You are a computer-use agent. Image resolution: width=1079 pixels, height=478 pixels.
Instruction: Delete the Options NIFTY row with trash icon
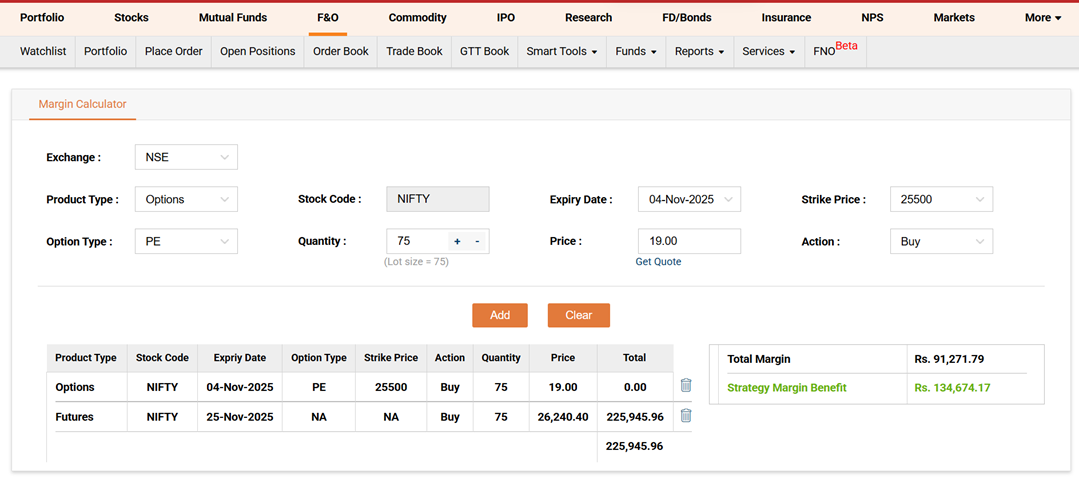click(x=686, y=386)
